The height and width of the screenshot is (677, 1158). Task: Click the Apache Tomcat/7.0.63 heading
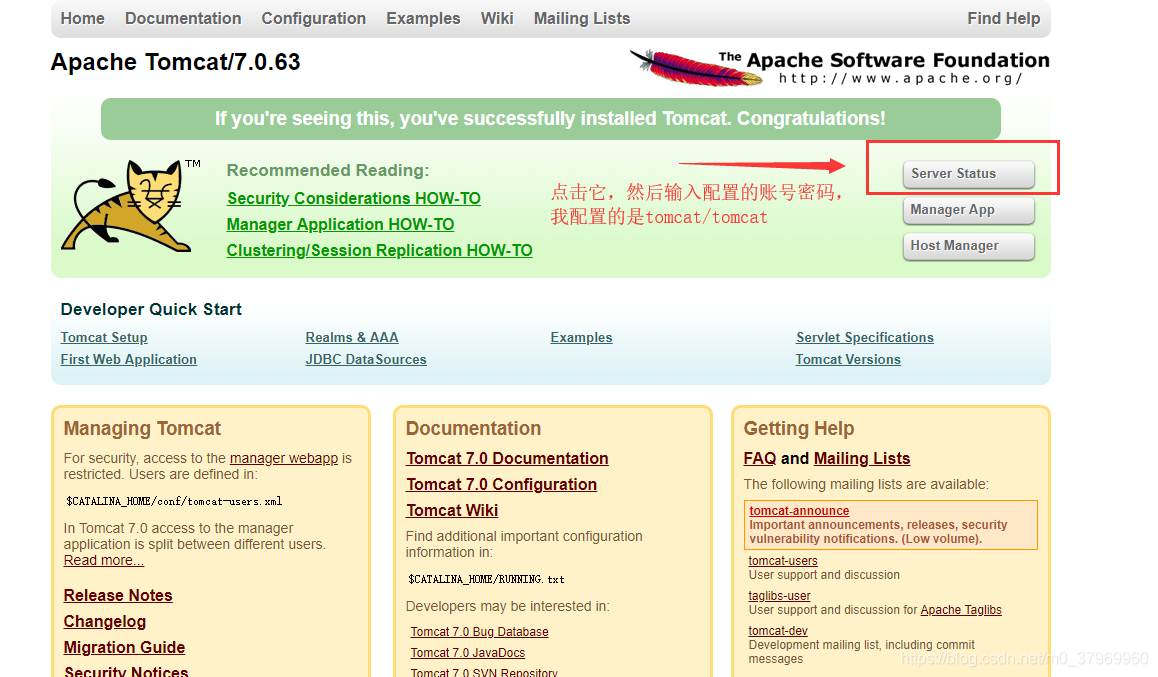tap(176, 62)
